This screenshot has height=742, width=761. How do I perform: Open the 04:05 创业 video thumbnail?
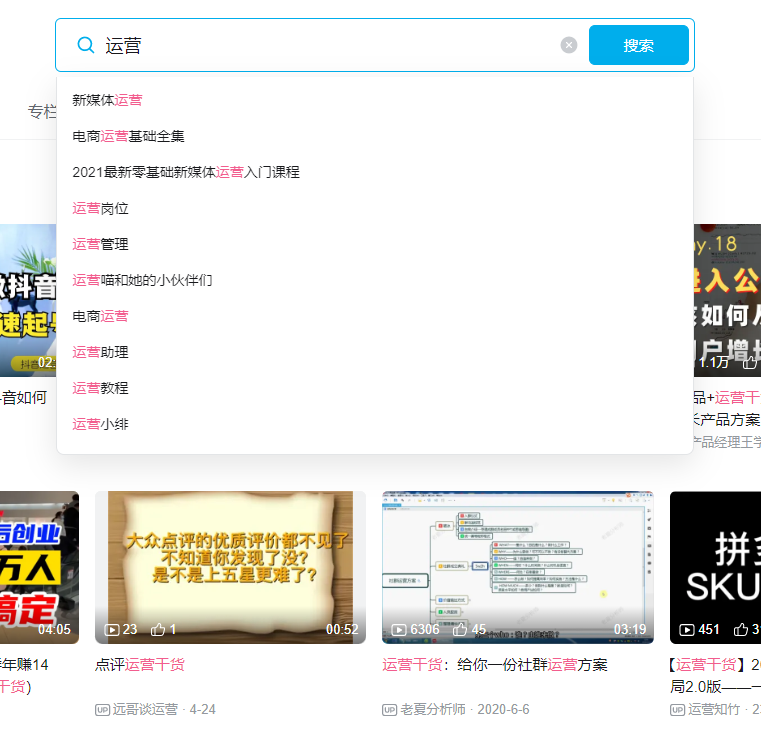point(39,567)
